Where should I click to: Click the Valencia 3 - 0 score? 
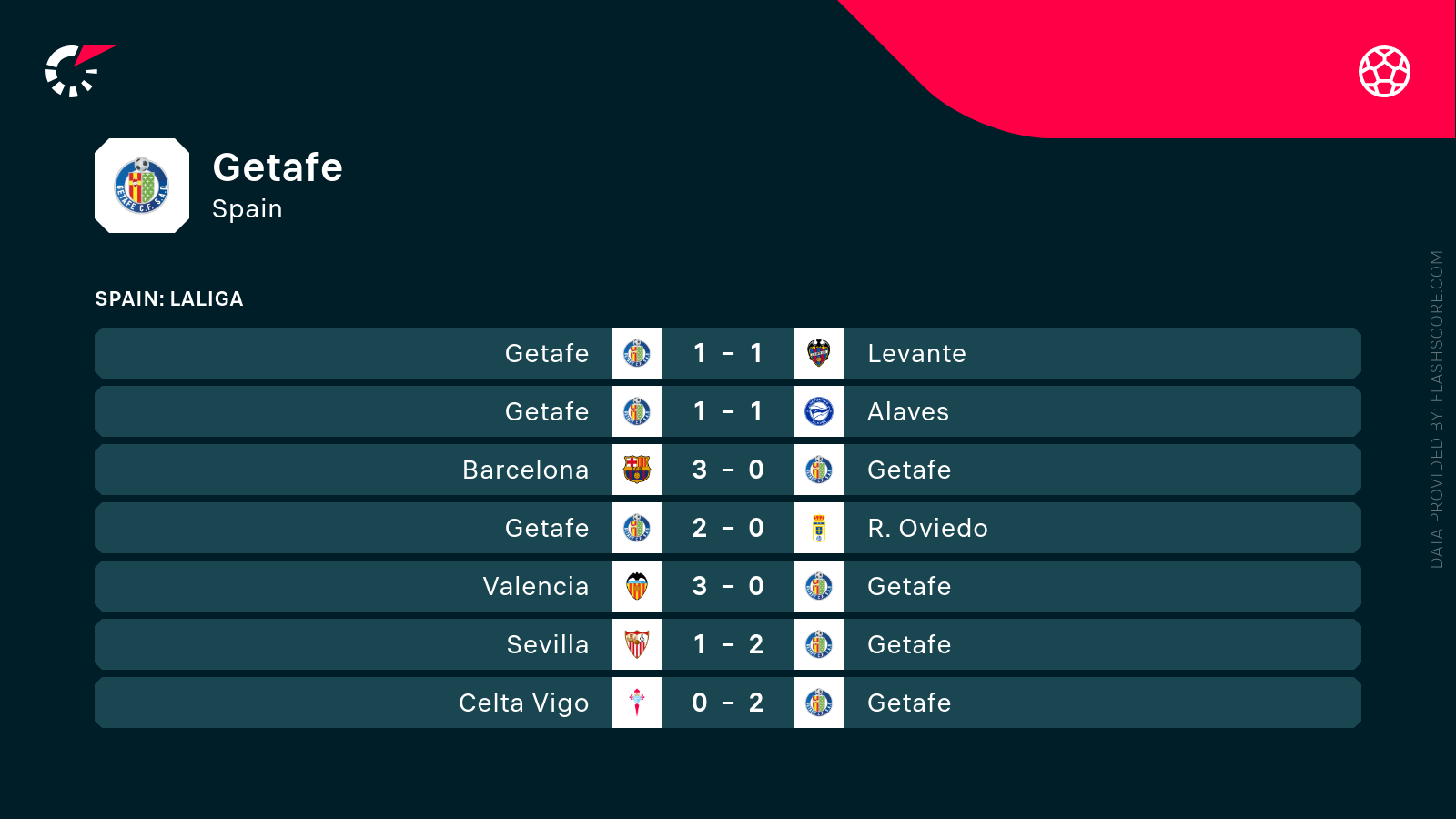728,586
